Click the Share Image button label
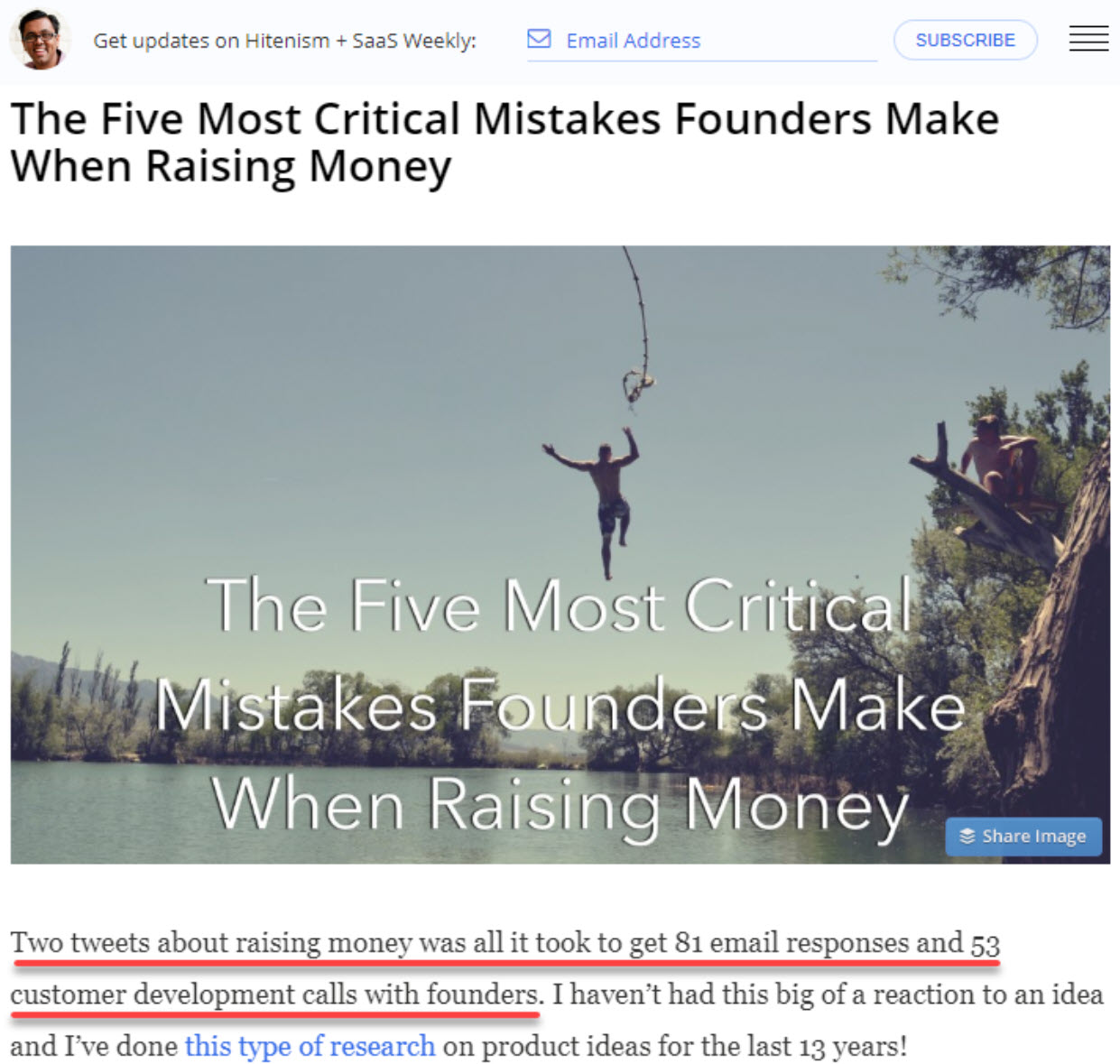The width and height of the screenshot is (1120, 1064). pyautogui.click(x=1034, y=836)
